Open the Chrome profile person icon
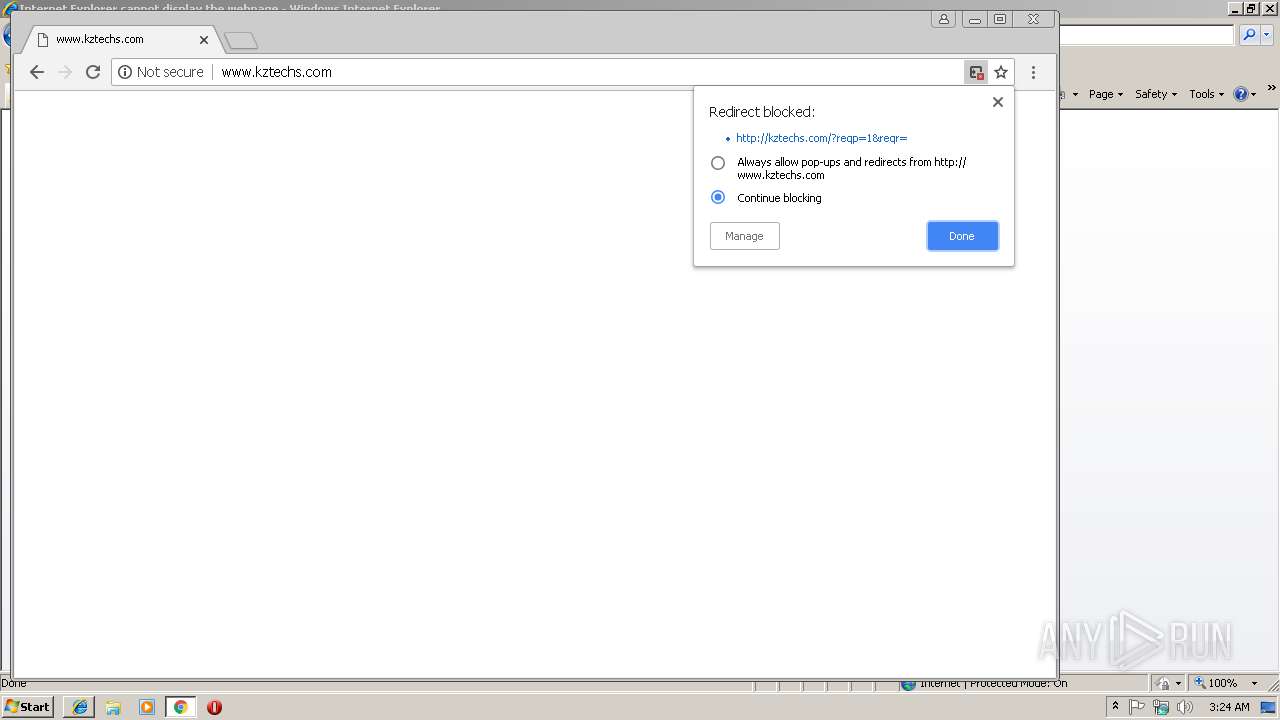 943,19
